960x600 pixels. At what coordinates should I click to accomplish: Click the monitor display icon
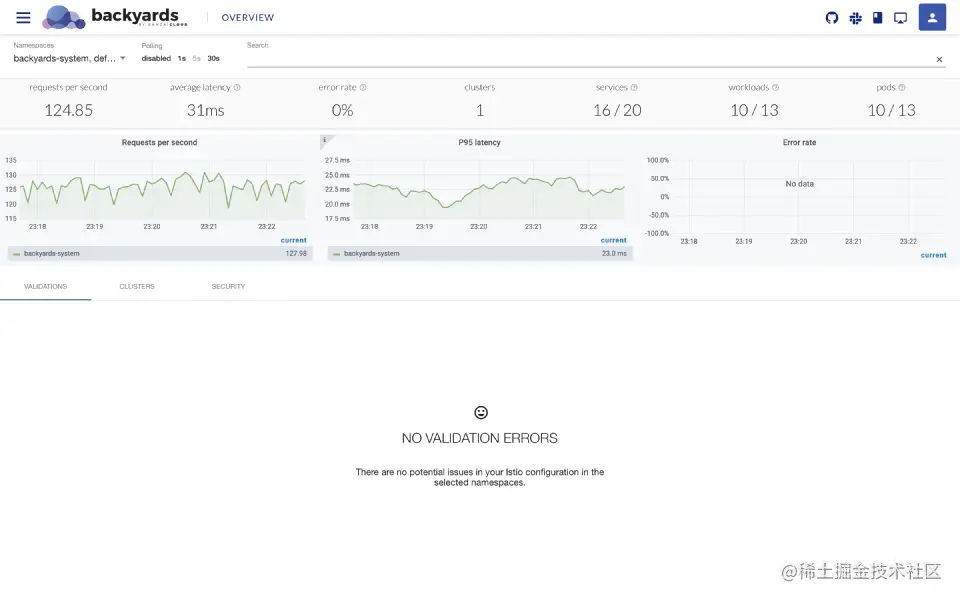900,18
